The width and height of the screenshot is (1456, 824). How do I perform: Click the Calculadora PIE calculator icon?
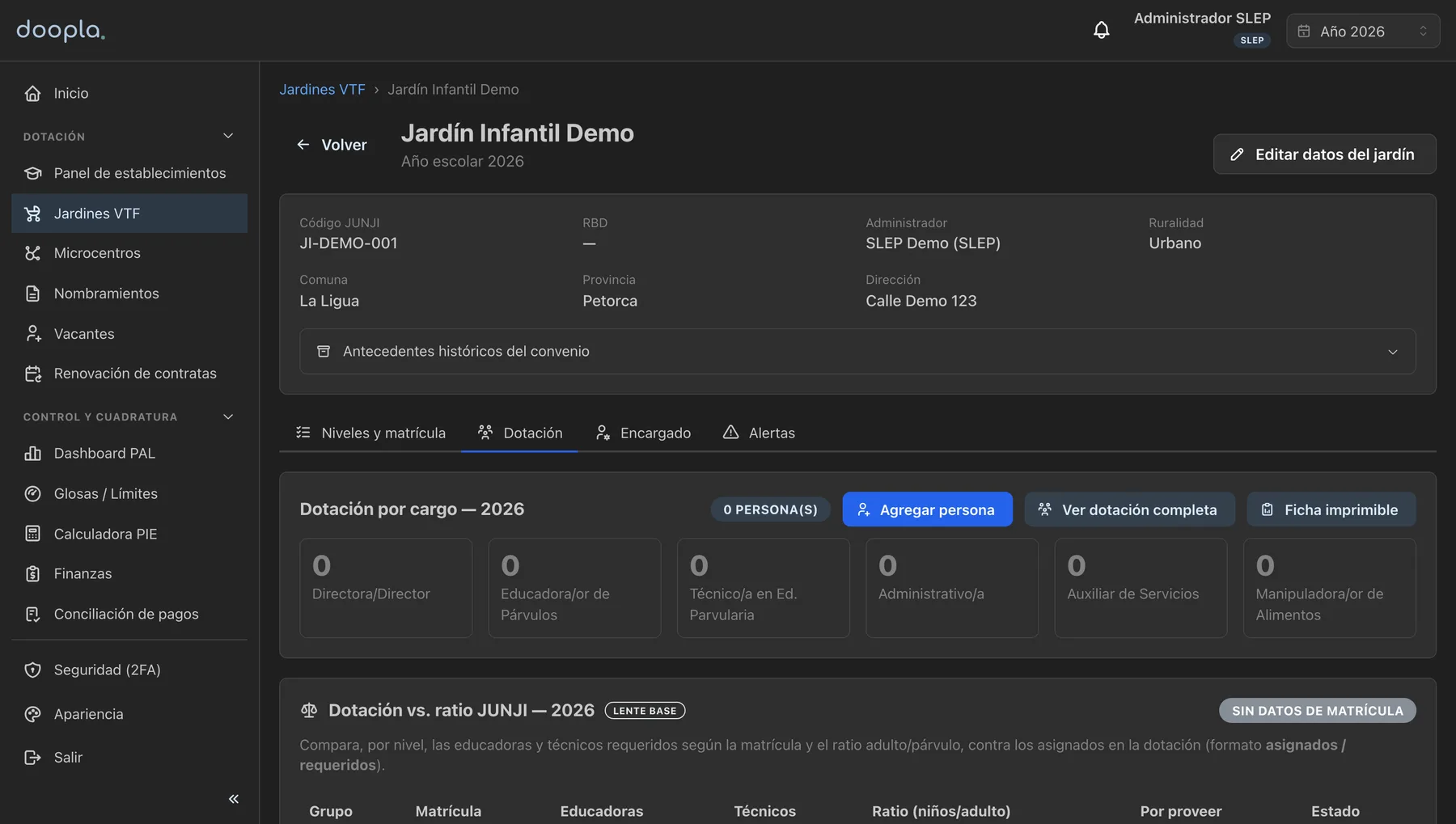32,534
